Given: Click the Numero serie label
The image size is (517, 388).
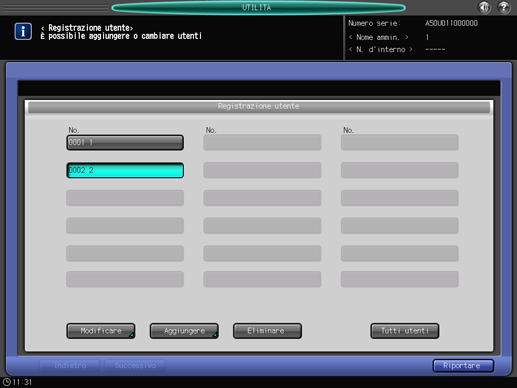Looking at the screenshot, I should (374, 23).
